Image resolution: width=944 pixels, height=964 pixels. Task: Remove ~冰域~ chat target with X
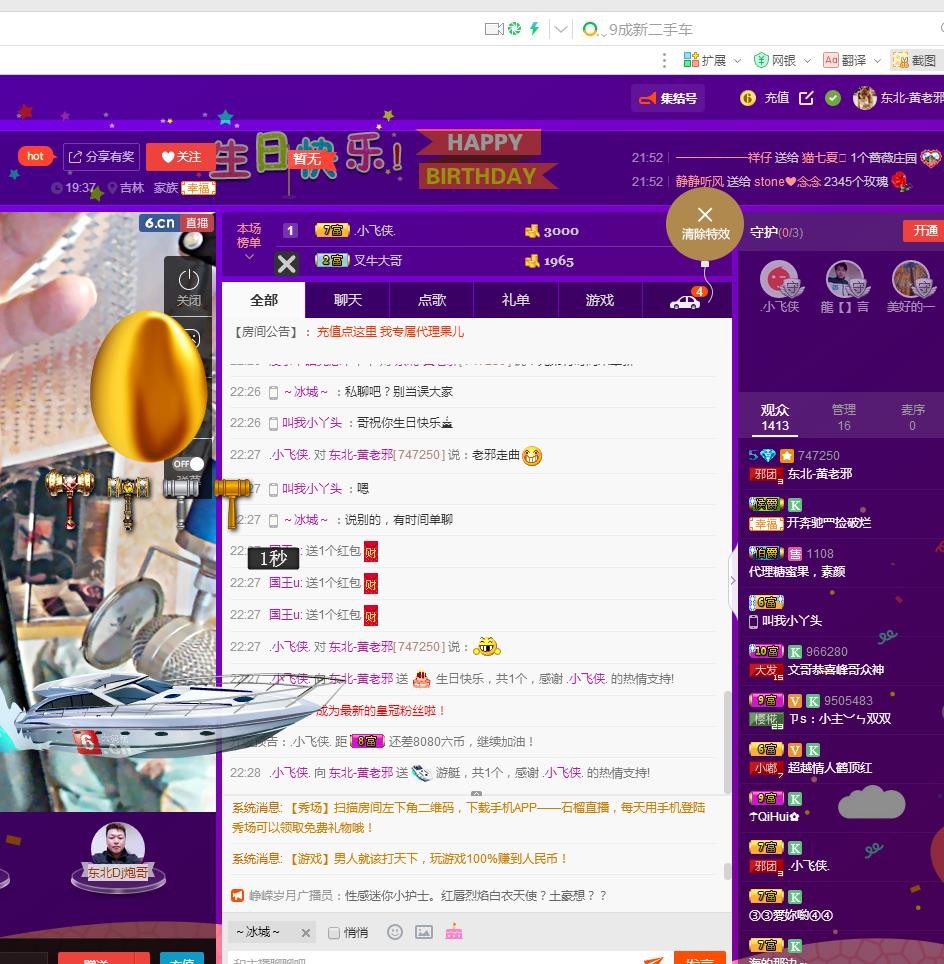coord(306,933)
